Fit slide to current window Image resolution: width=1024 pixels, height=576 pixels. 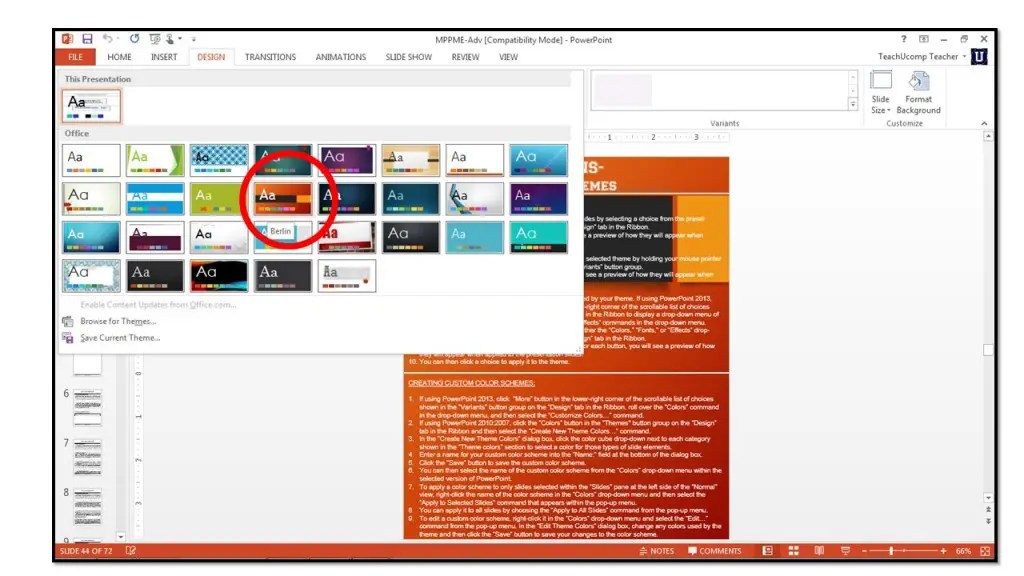click(x=985, y=550)
